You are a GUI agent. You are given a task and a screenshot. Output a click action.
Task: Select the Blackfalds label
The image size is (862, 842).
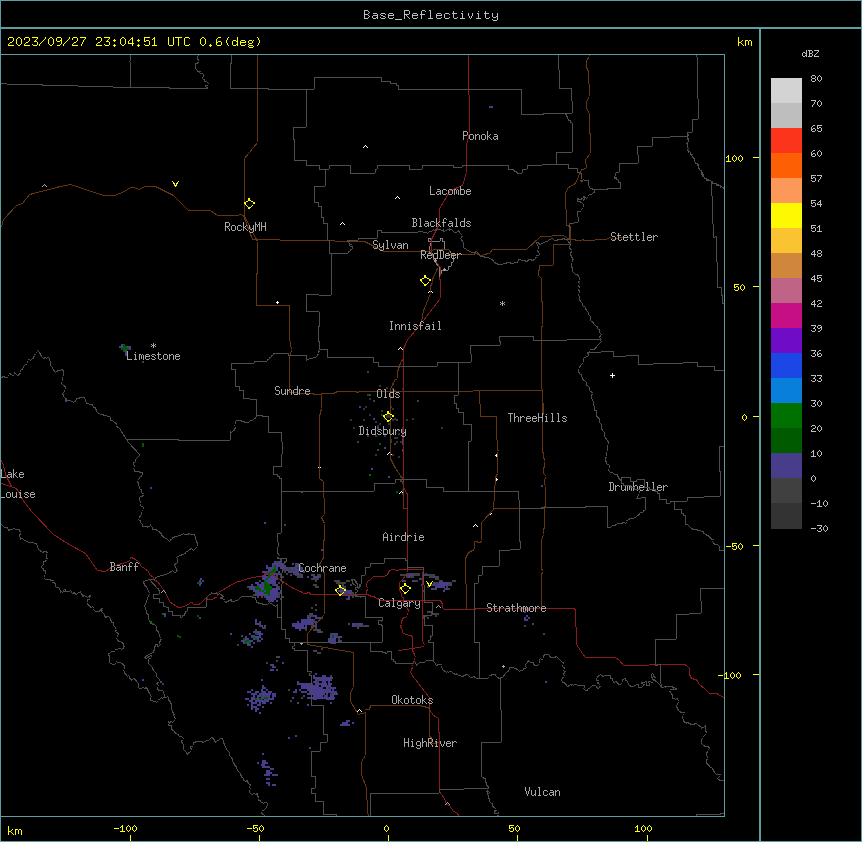coord(441,223)
